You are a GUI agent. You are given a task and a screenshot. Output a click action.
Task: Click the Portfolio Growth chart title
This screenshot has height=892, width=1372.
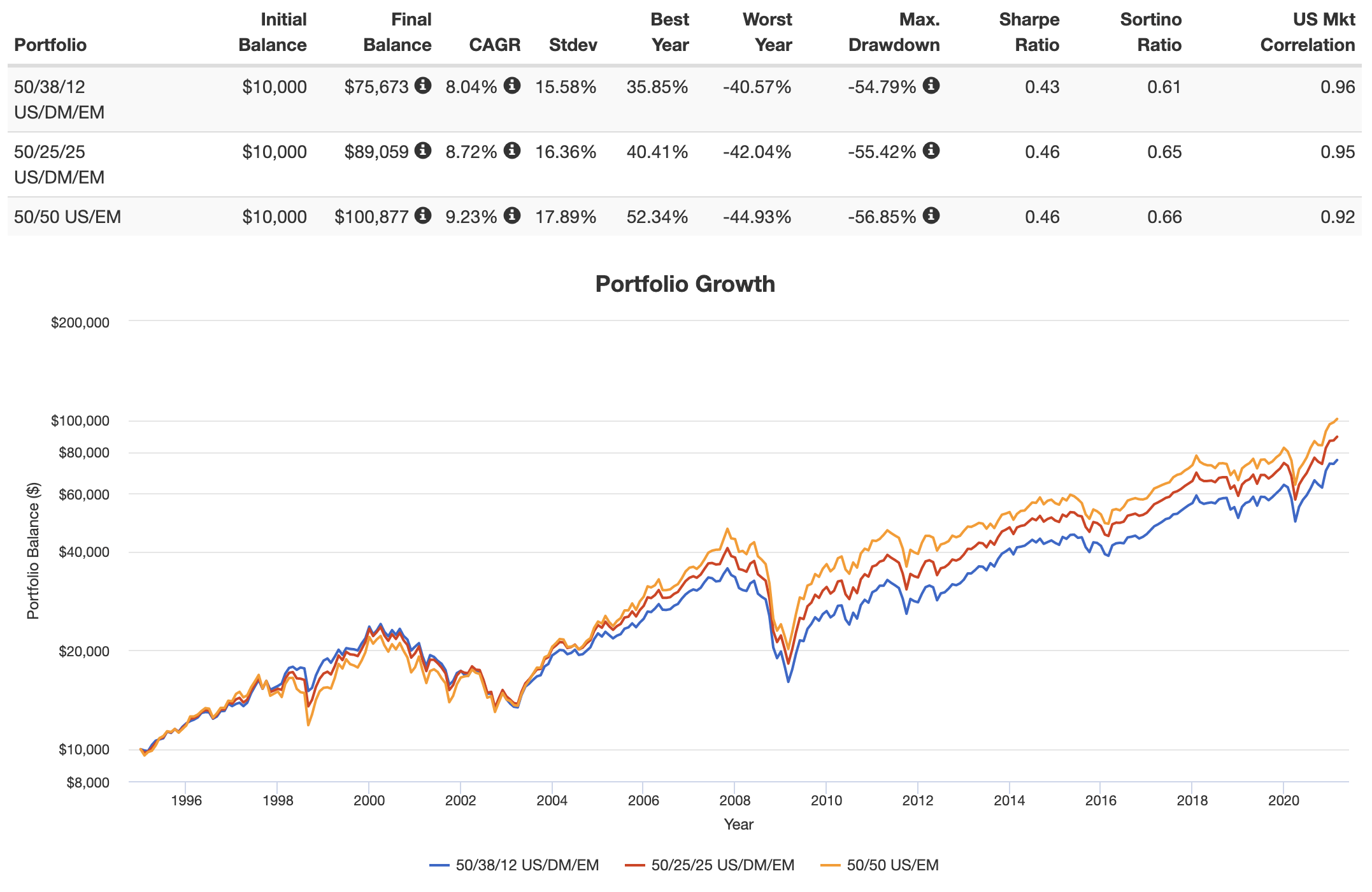coord(685,284)
